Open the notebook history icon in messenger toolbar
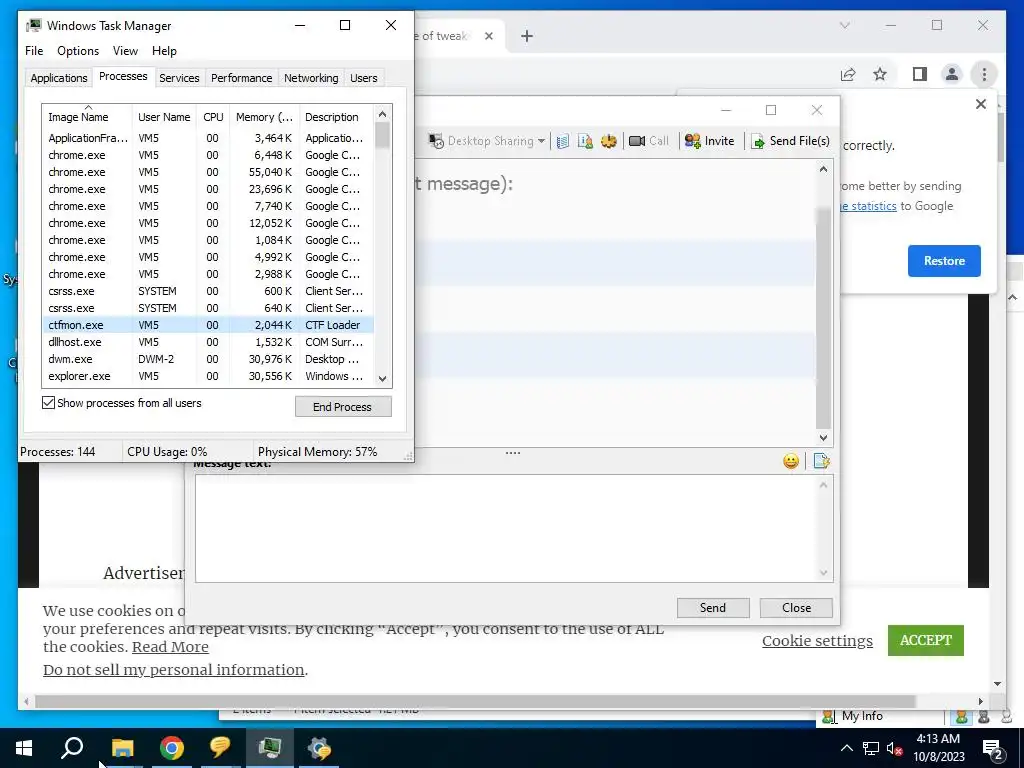Viewport: 1024px width, 768px height. point(563,141)
